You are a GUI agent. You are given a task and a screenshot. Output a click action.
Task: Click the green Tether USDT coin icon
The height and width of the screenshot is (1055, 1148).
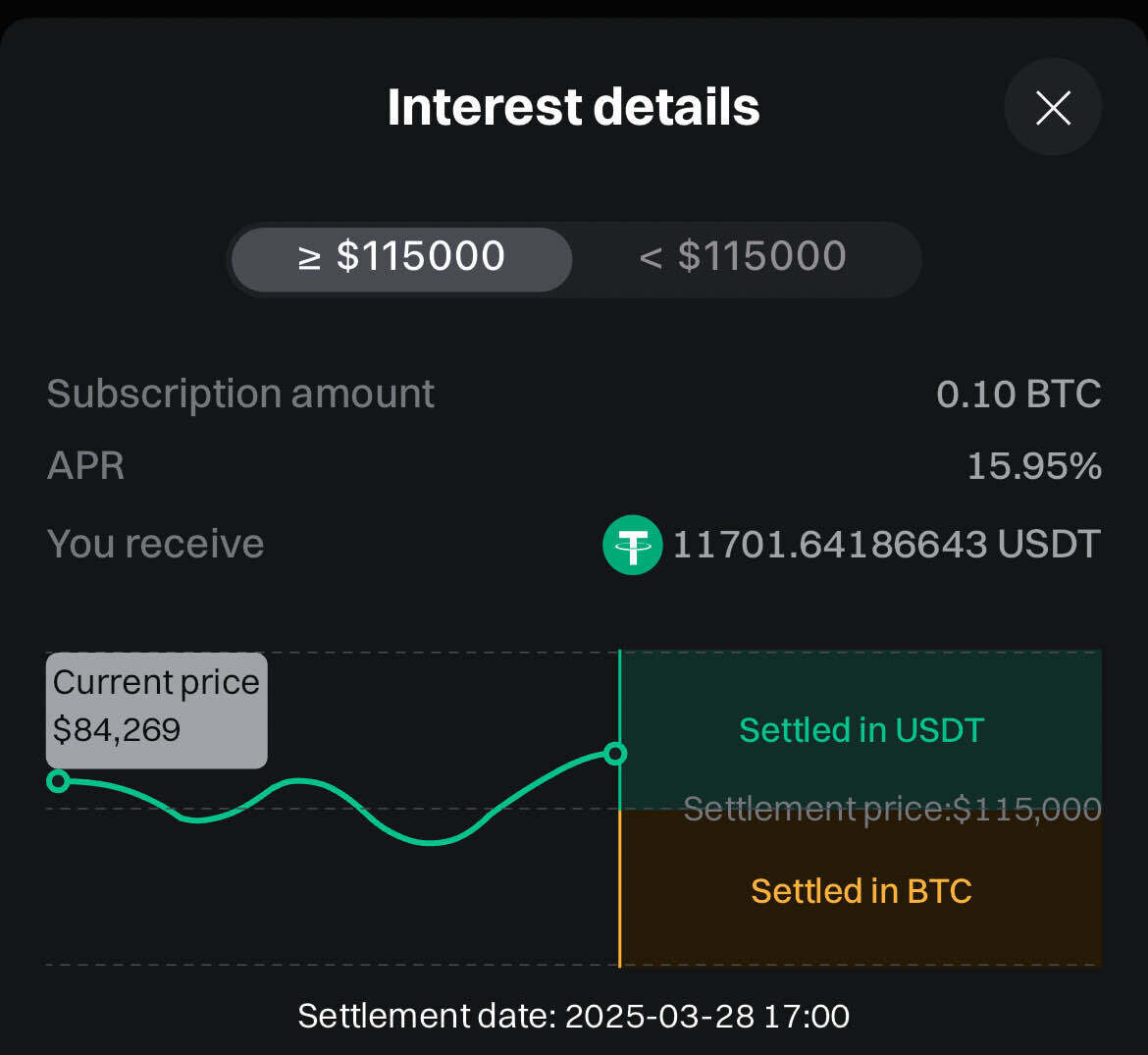click(632, 545)
